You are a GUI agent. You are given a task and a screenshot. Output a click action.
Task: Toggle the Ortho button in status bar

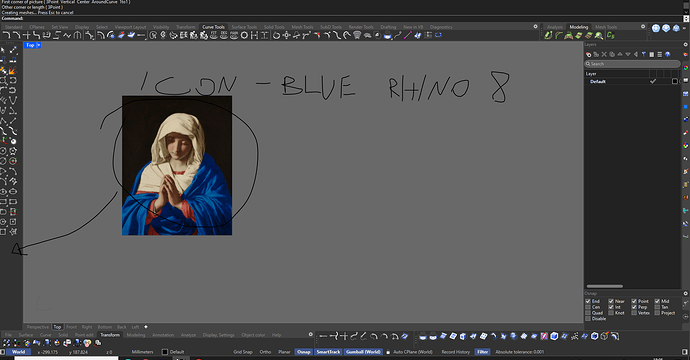265,352
